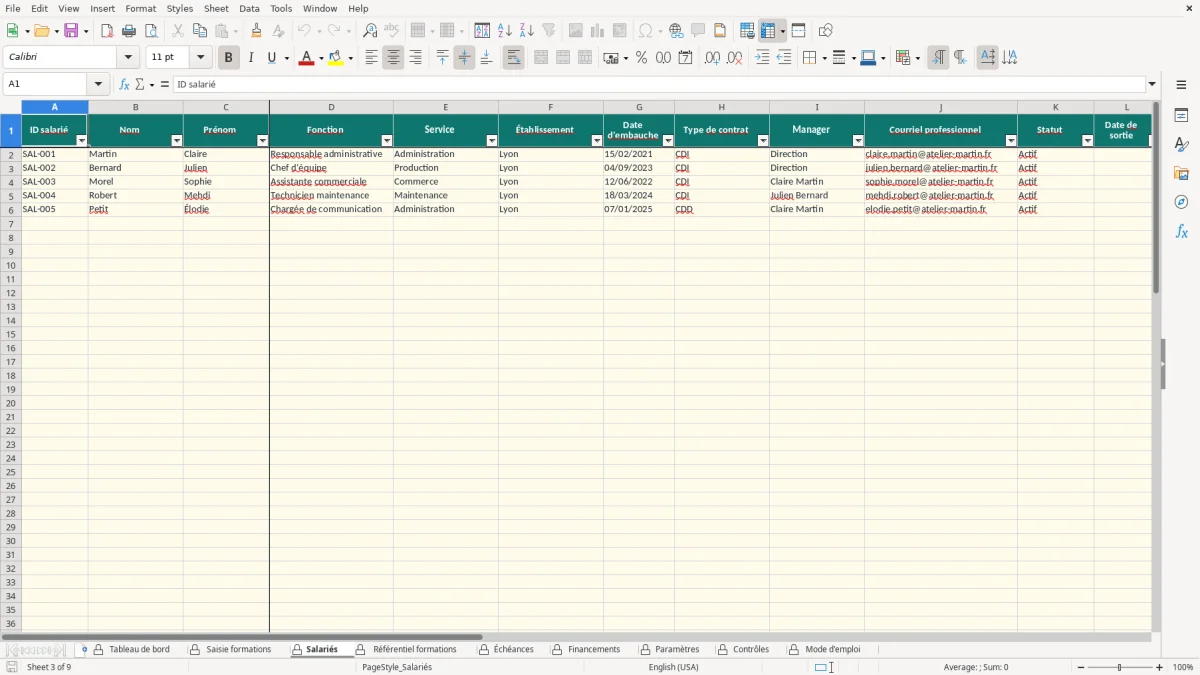Viewport: 1200px width, 675px height.
Task: Edit headers and footers icon
Action: click(x=720, y=31)
